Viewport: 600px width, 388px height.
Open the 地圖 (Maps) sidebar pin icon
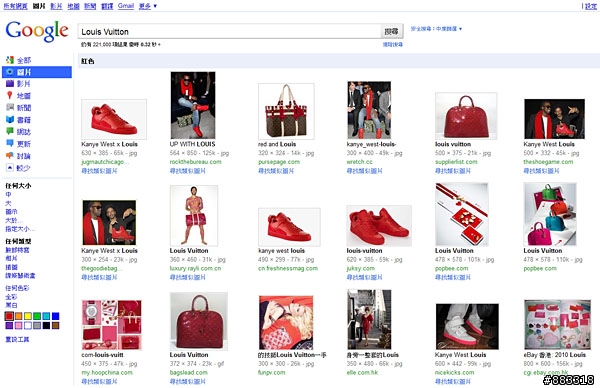10,96
